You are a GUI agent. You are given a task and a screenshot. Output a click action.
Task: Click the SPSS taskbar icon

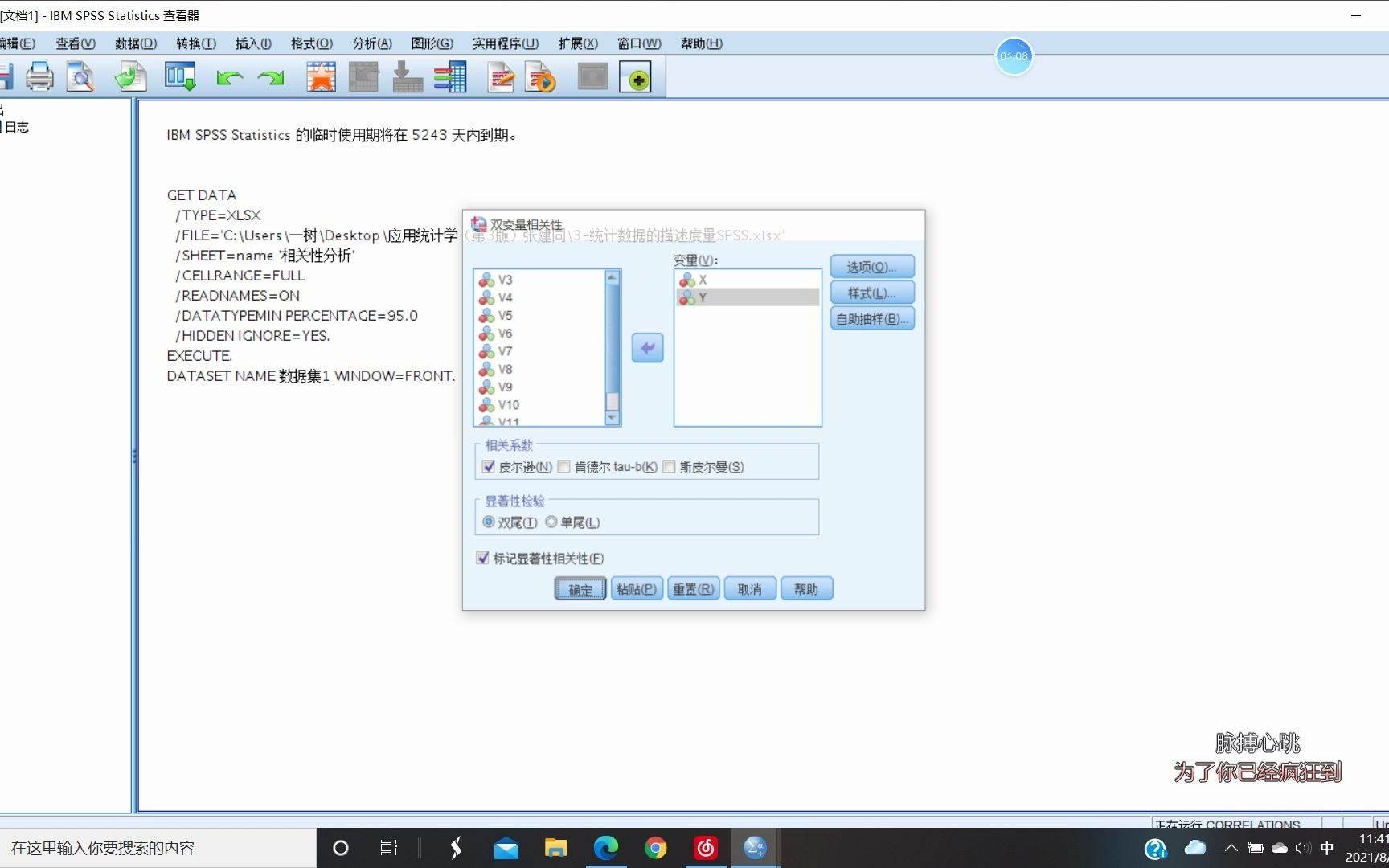(755, 848)
